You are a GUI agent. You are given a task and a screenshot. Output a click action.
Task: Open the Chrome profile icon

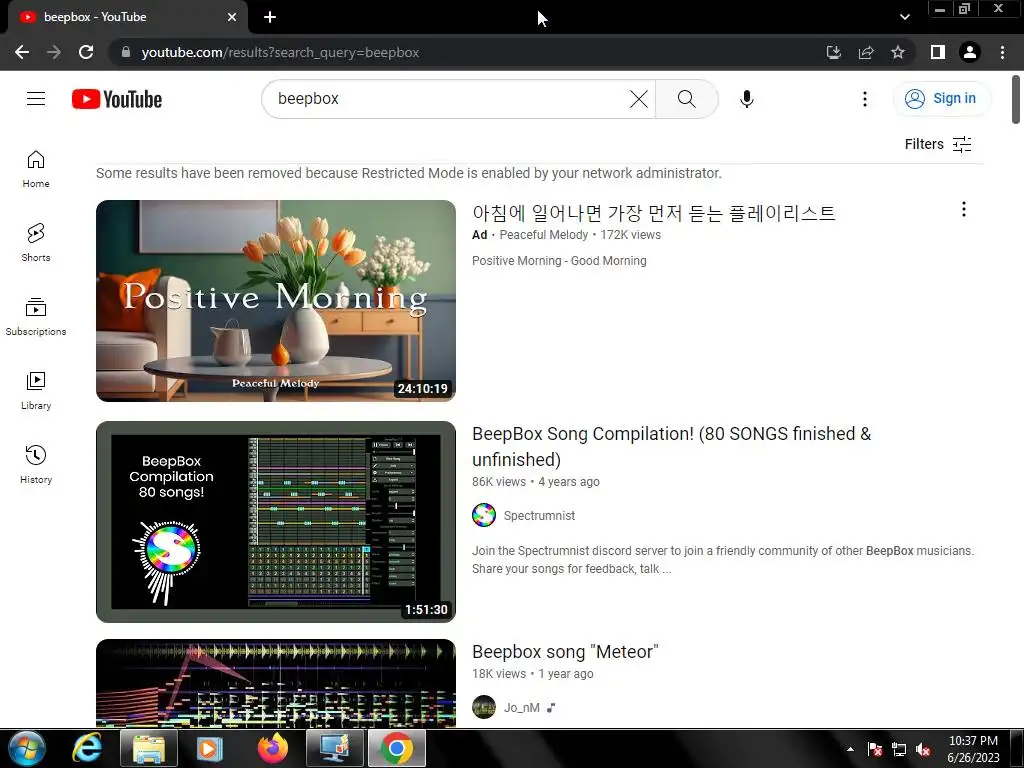click(x=970, y=52)
